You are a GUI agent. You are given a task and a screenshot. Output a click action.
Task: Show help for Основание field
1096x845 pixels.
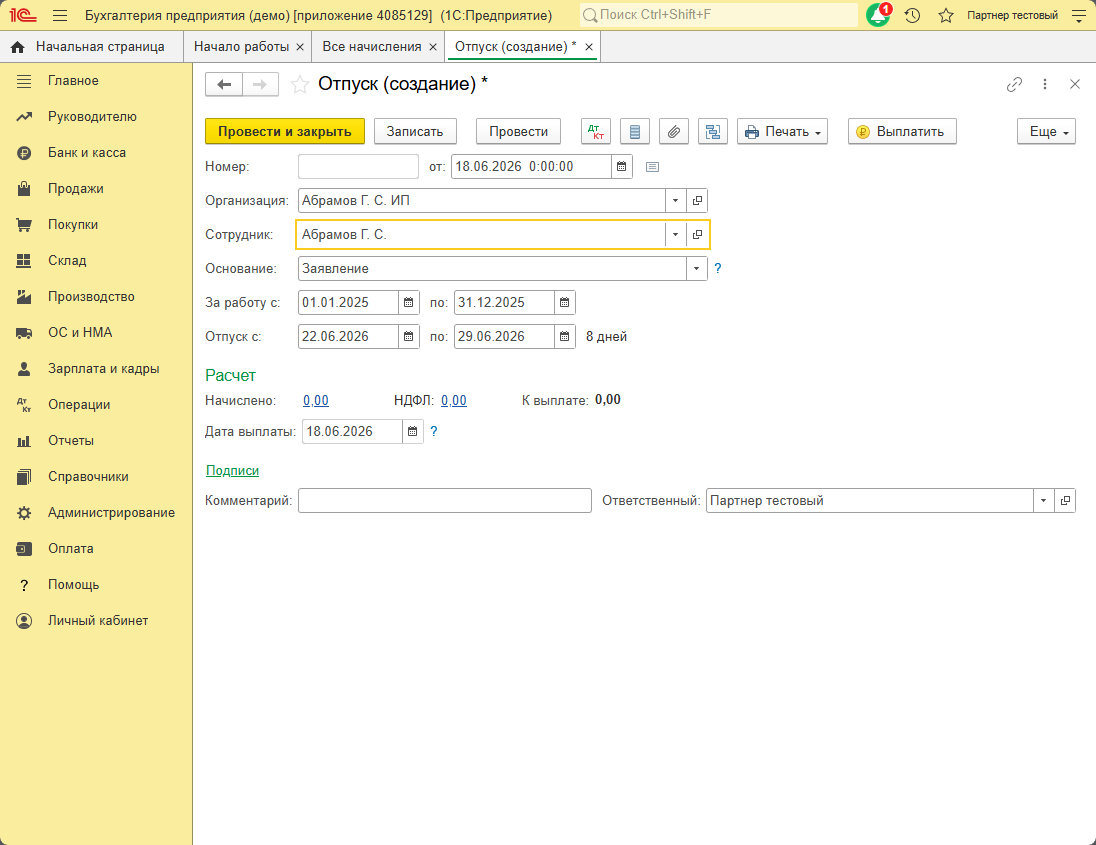coord(718,268)
